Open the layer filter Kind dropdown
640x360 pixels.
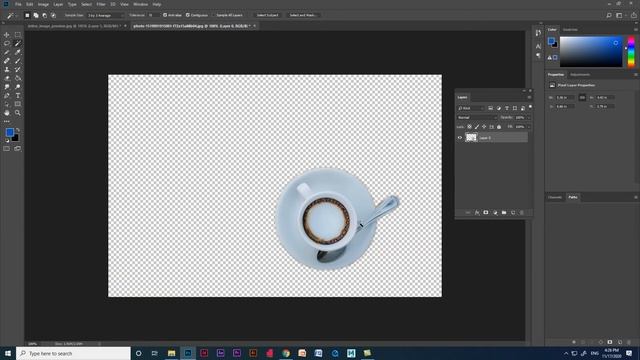[x=470, y=108]
